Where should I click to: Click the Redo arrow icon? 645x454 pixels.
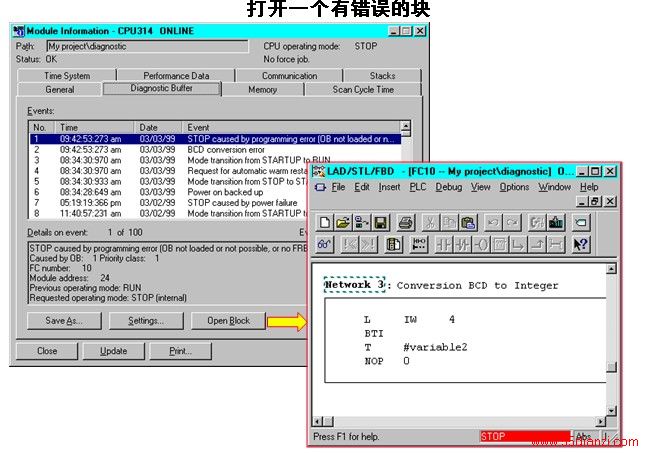(512, 223)
